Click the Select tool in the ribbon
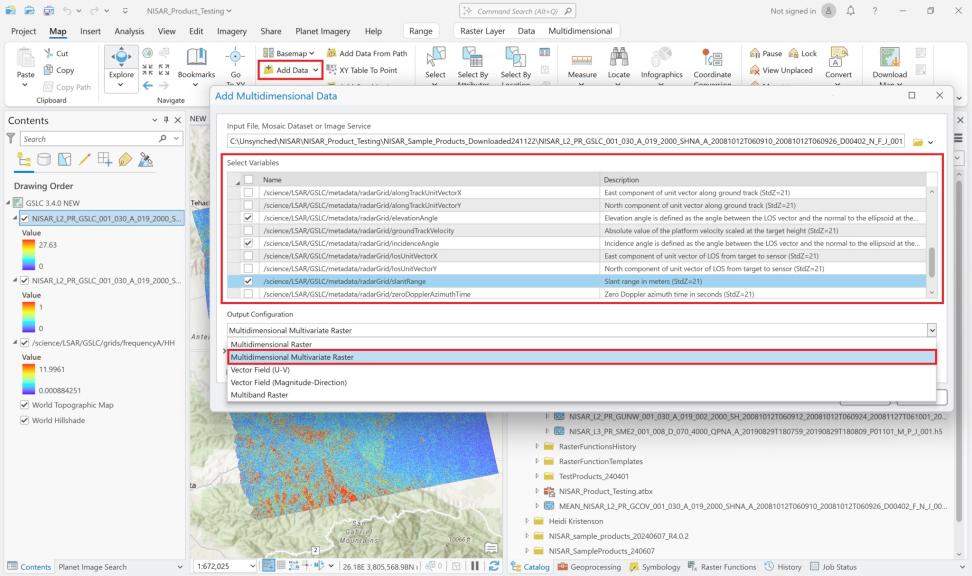 [435, 64]
